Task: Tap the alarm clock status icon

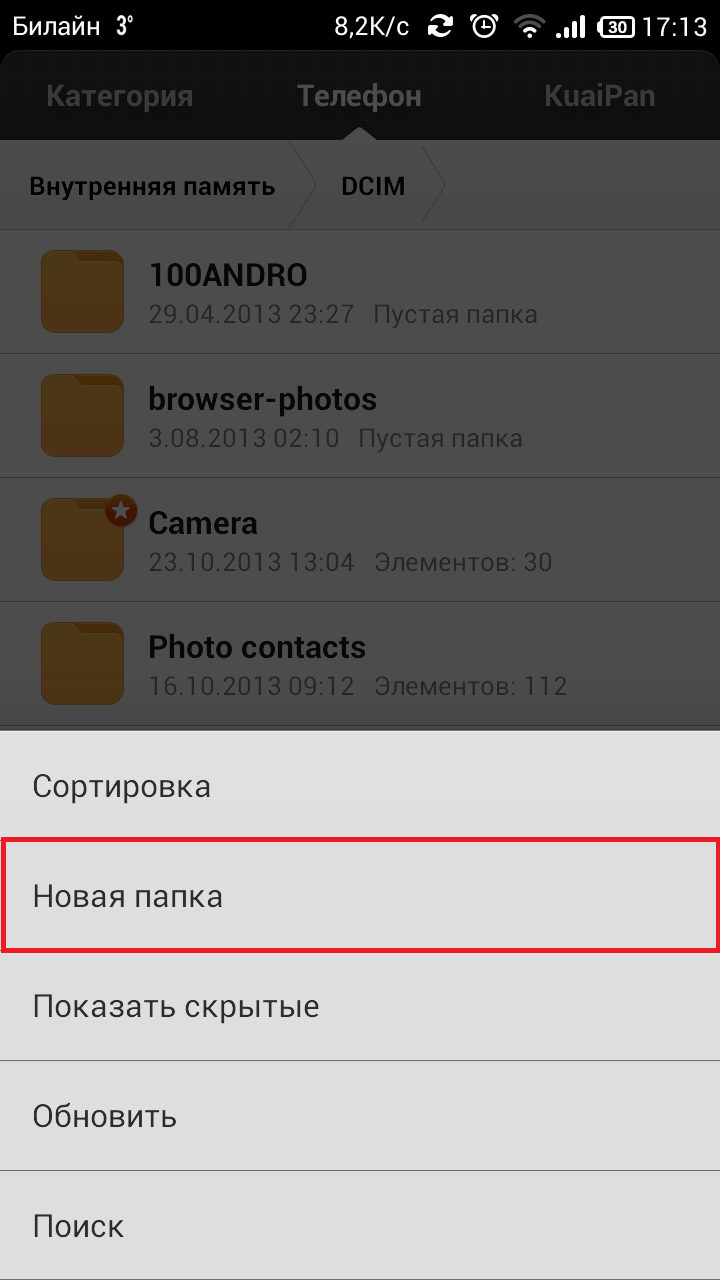Action: click(485, 27)
